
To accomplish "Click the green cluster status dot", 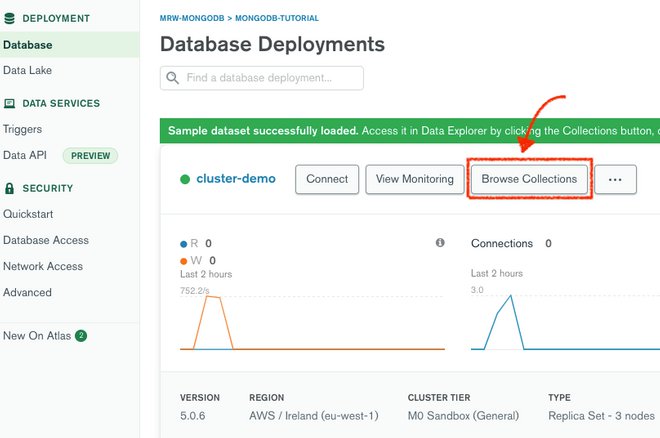I will coord(185,180).
